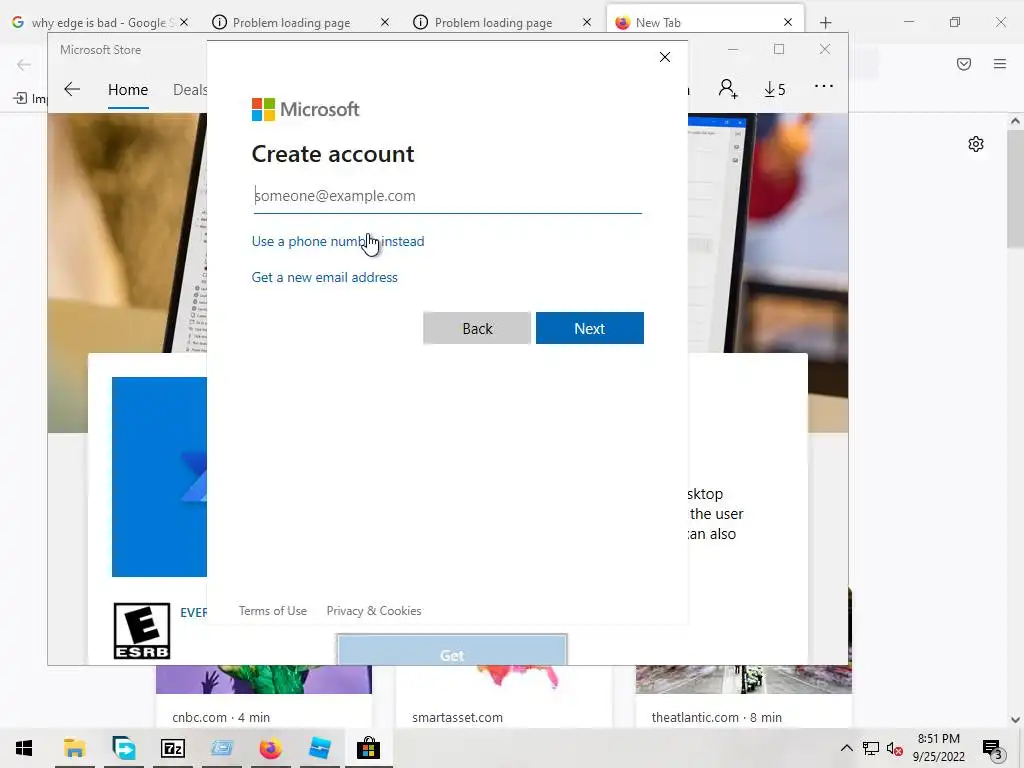Open the Action Center notifications icon
The width and height of the screenshot is (1024, 768).
(993, 750)
